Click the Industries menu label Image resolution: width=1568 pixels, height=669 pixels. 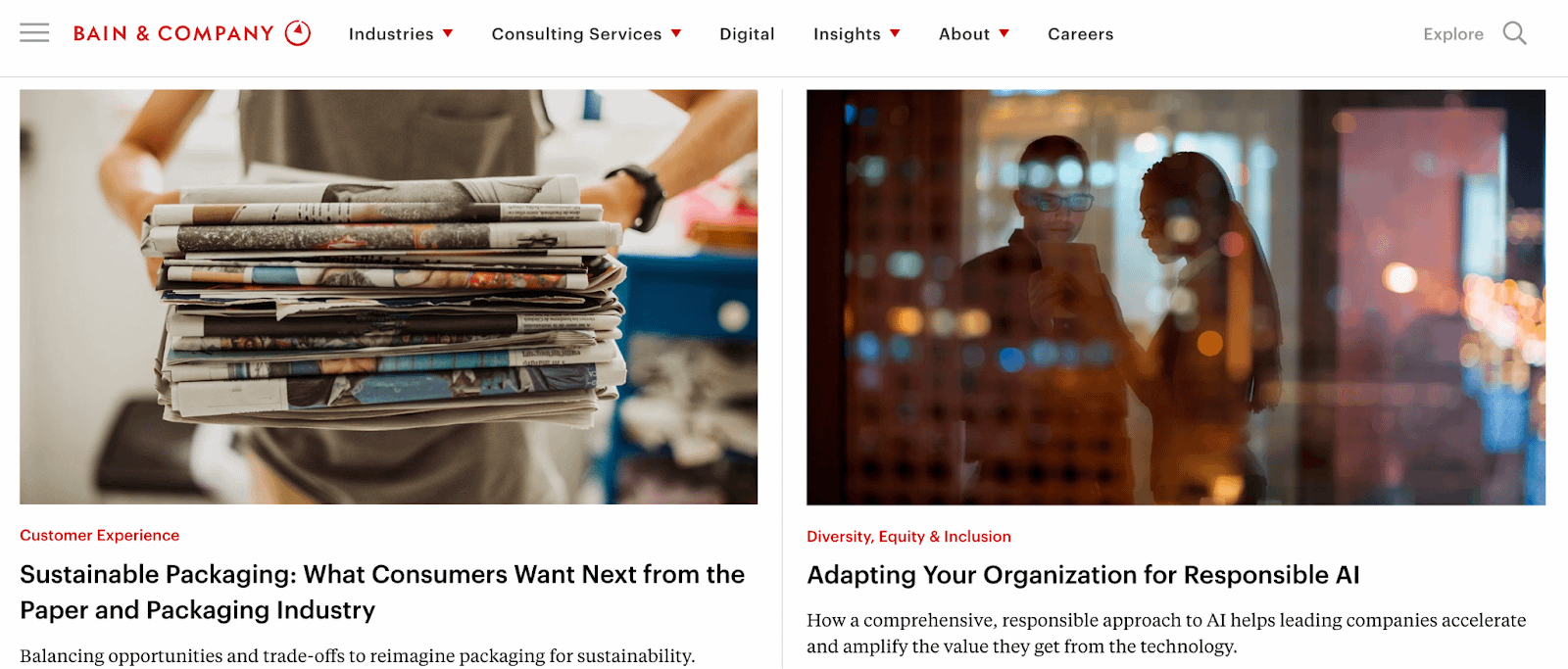[x=391, y=34]
